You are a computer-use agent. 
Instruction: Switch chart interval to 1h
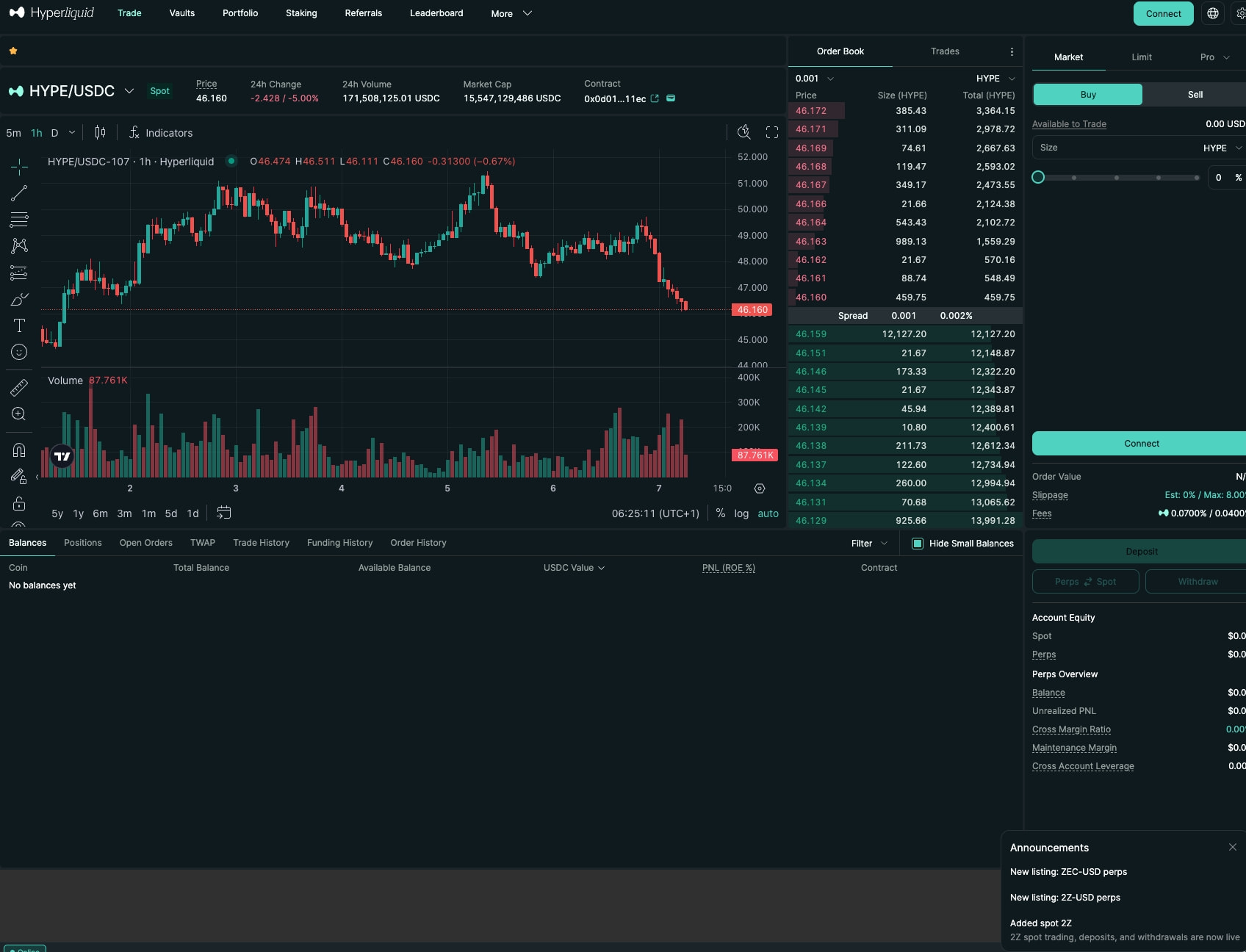tap(37, 132)
